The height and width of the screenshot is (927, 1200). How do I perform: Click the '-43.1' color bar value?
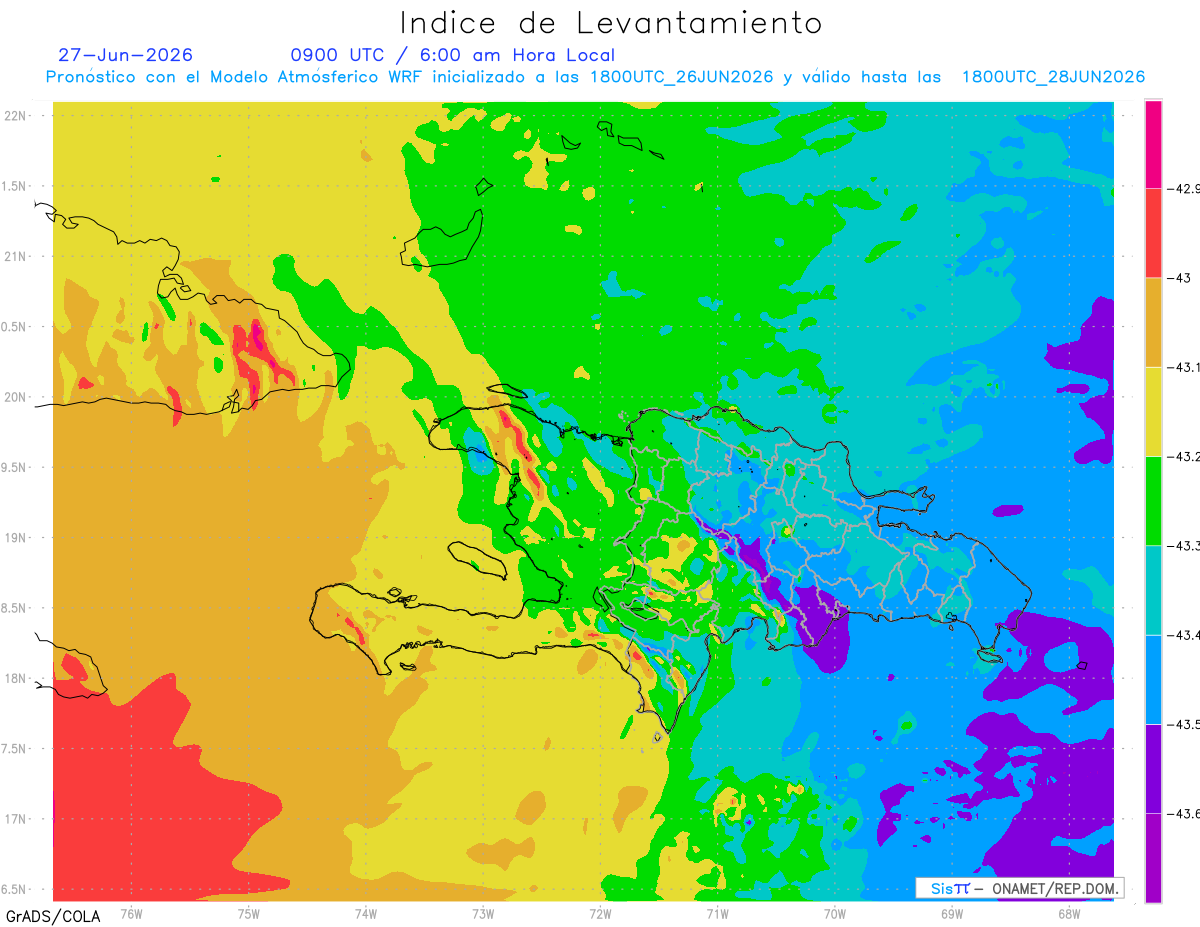tap(1185, 367)
